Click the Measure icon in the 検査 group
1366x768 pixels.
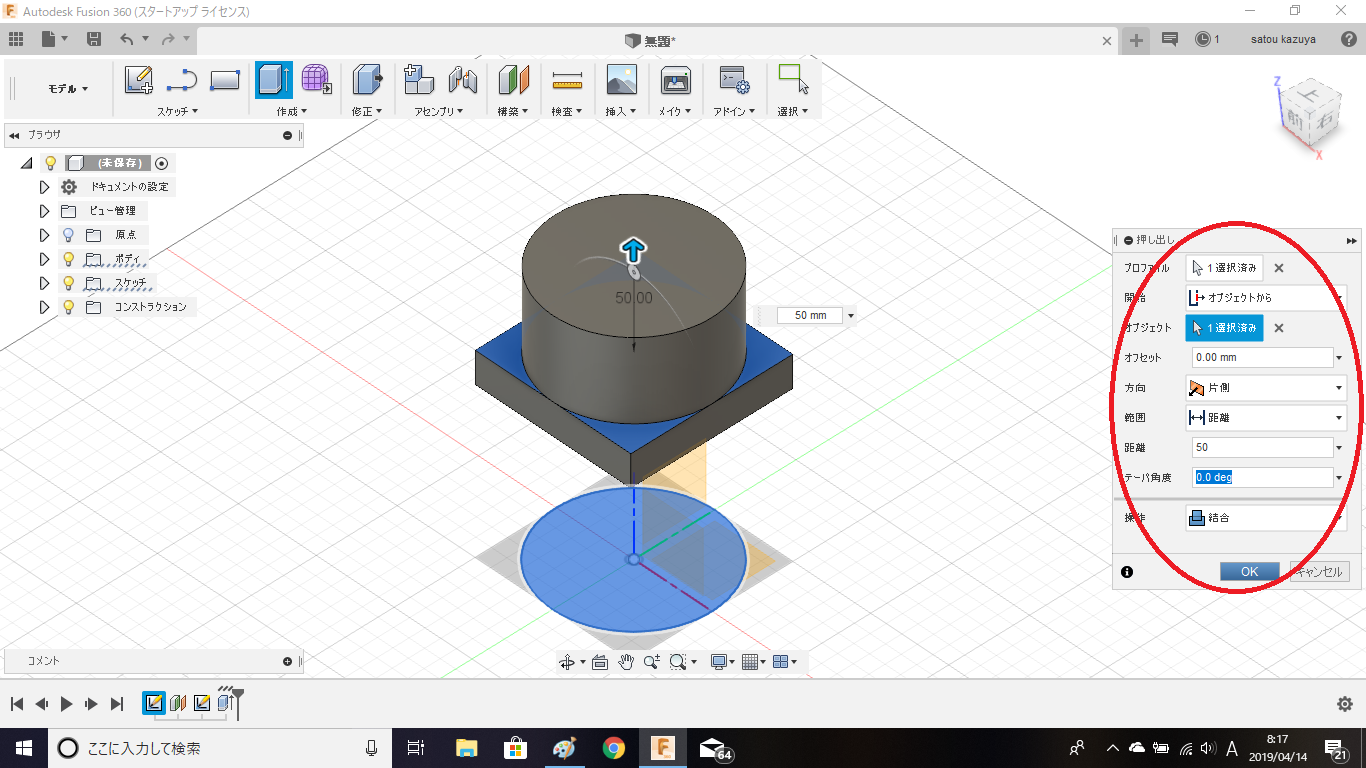567,80
